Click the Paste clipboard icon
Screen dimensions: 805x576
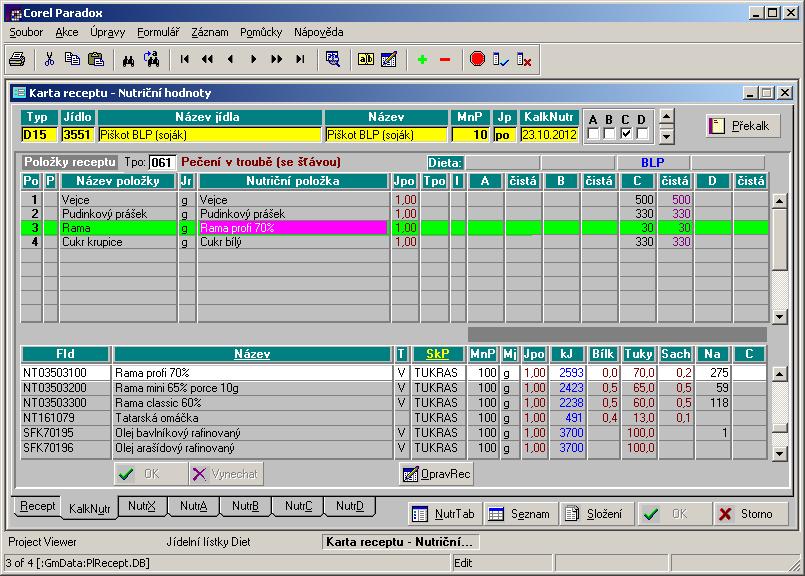96,60
